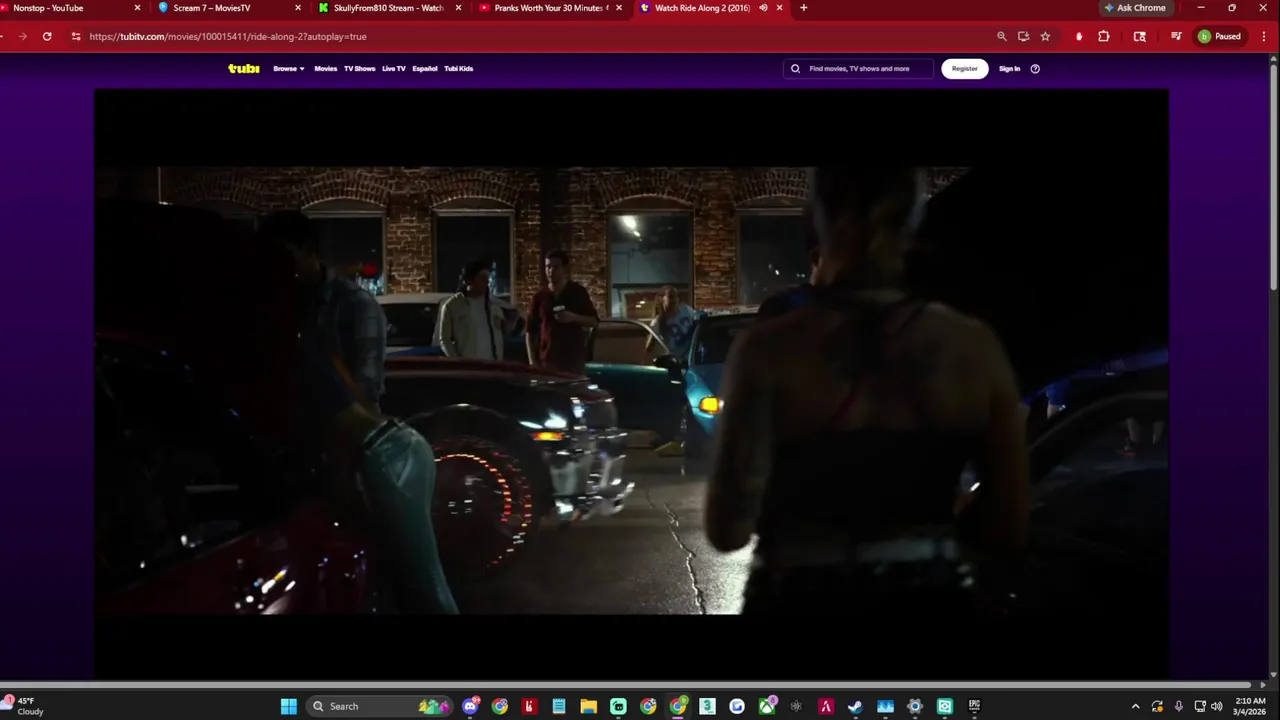Reload the page

tap(47, 36)
